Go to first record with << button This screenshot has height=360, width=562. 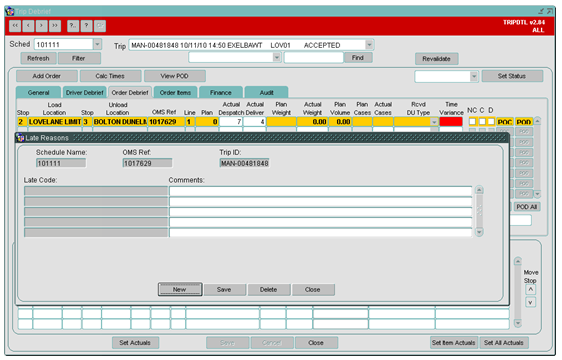click(15, 26)
